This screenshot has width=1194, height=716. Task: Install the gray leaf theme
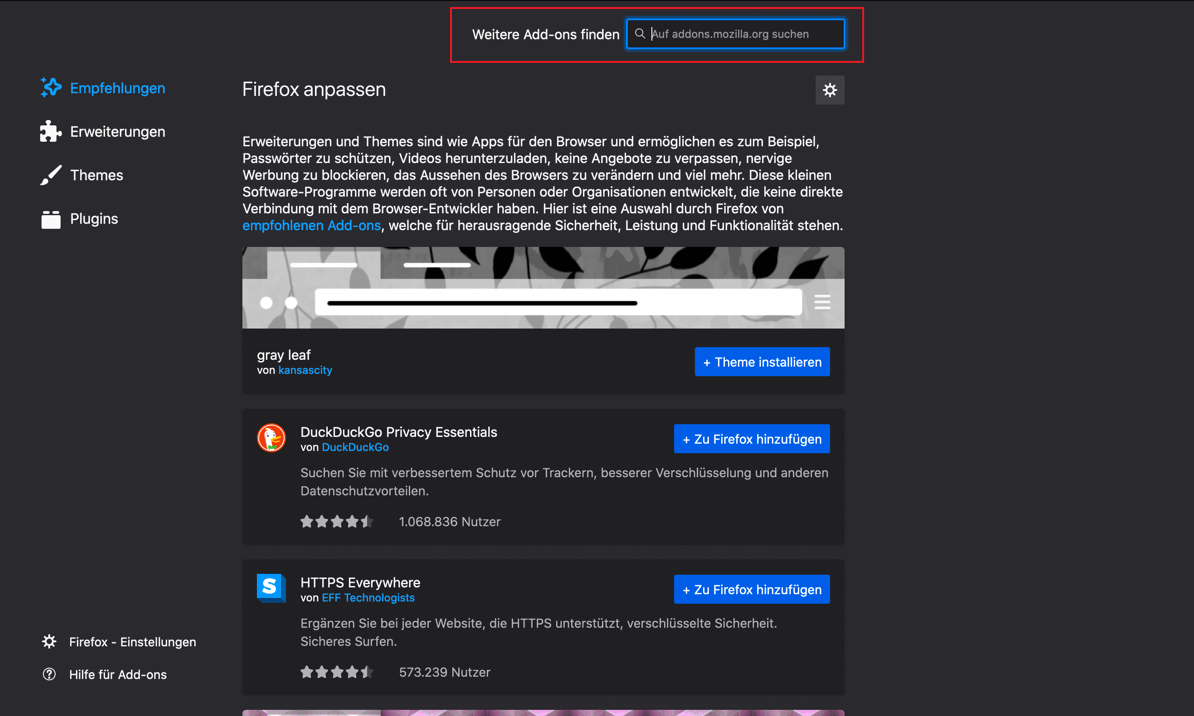[x=762, y=362]
